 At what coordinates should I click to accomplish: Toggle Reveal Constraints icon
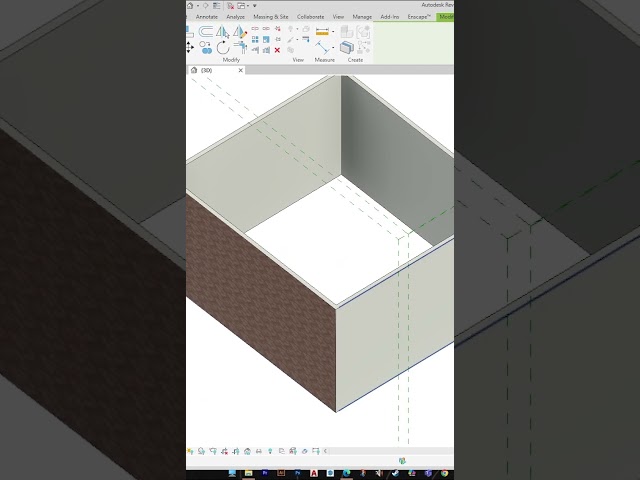tap(316, 451)
